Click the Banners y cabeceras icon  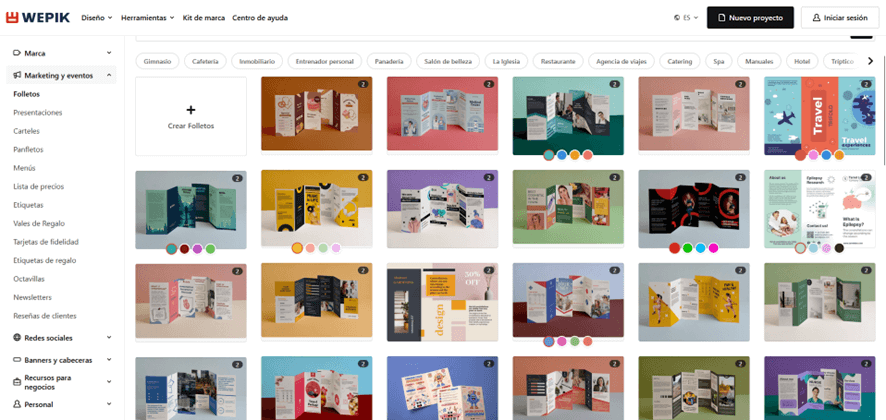17,360
